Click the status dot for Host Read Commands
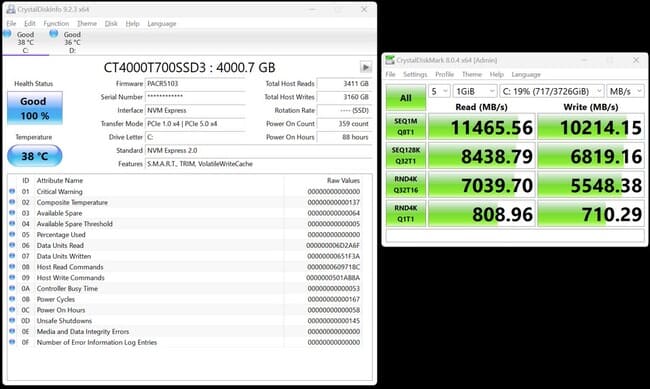Image resolution: width=650 pixels, height=389 pixels. pyautogui.click(x=12, y=267)
